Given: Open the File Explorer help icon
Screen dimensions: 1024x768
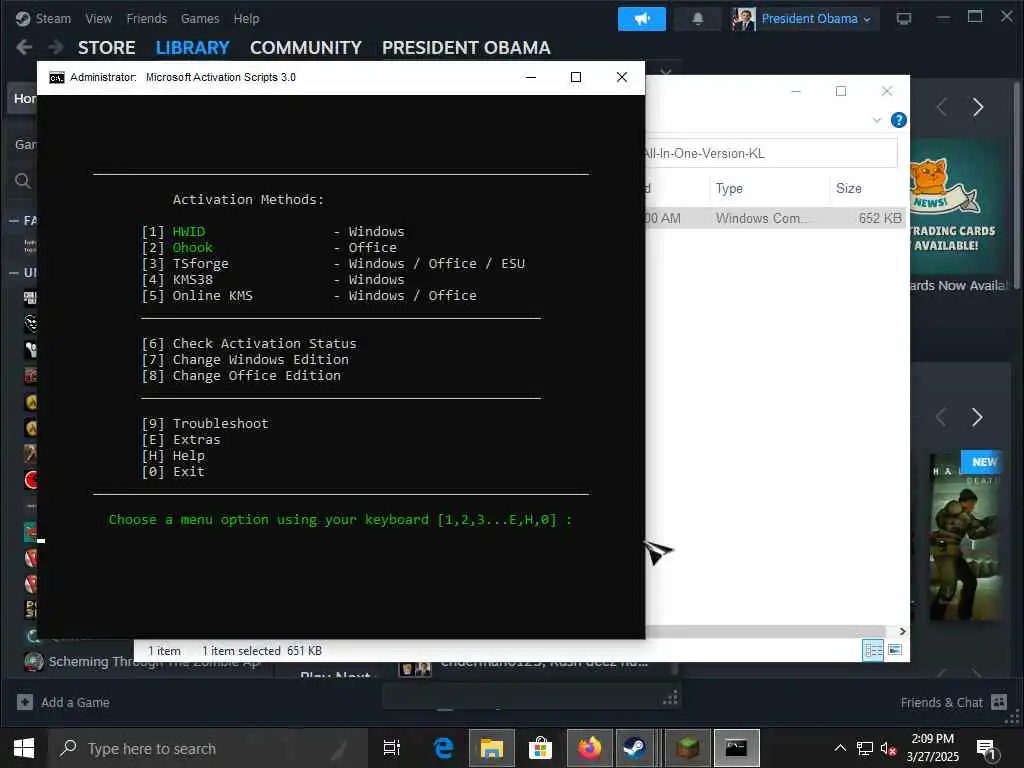Looking at the screenshot, I should point(899,120).
